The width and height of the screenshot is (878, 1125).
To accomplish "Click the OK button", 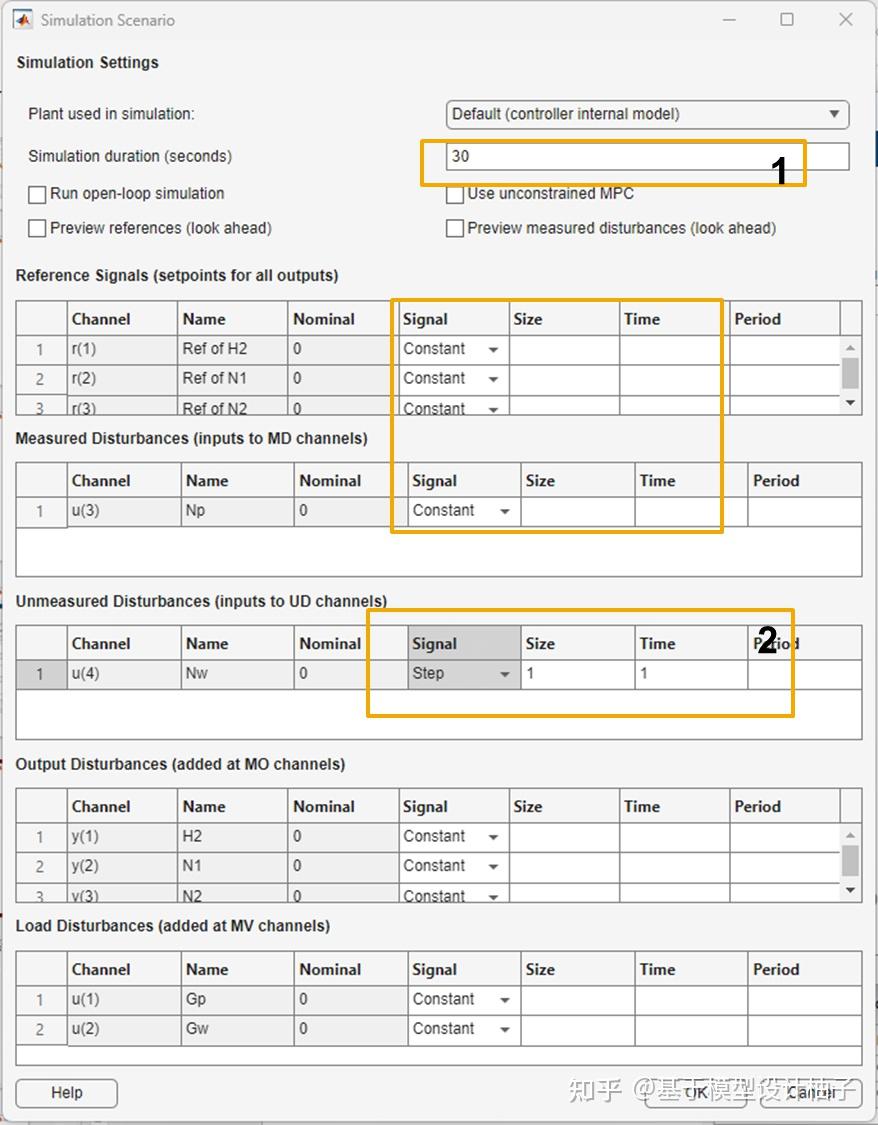I will 694,1092.
